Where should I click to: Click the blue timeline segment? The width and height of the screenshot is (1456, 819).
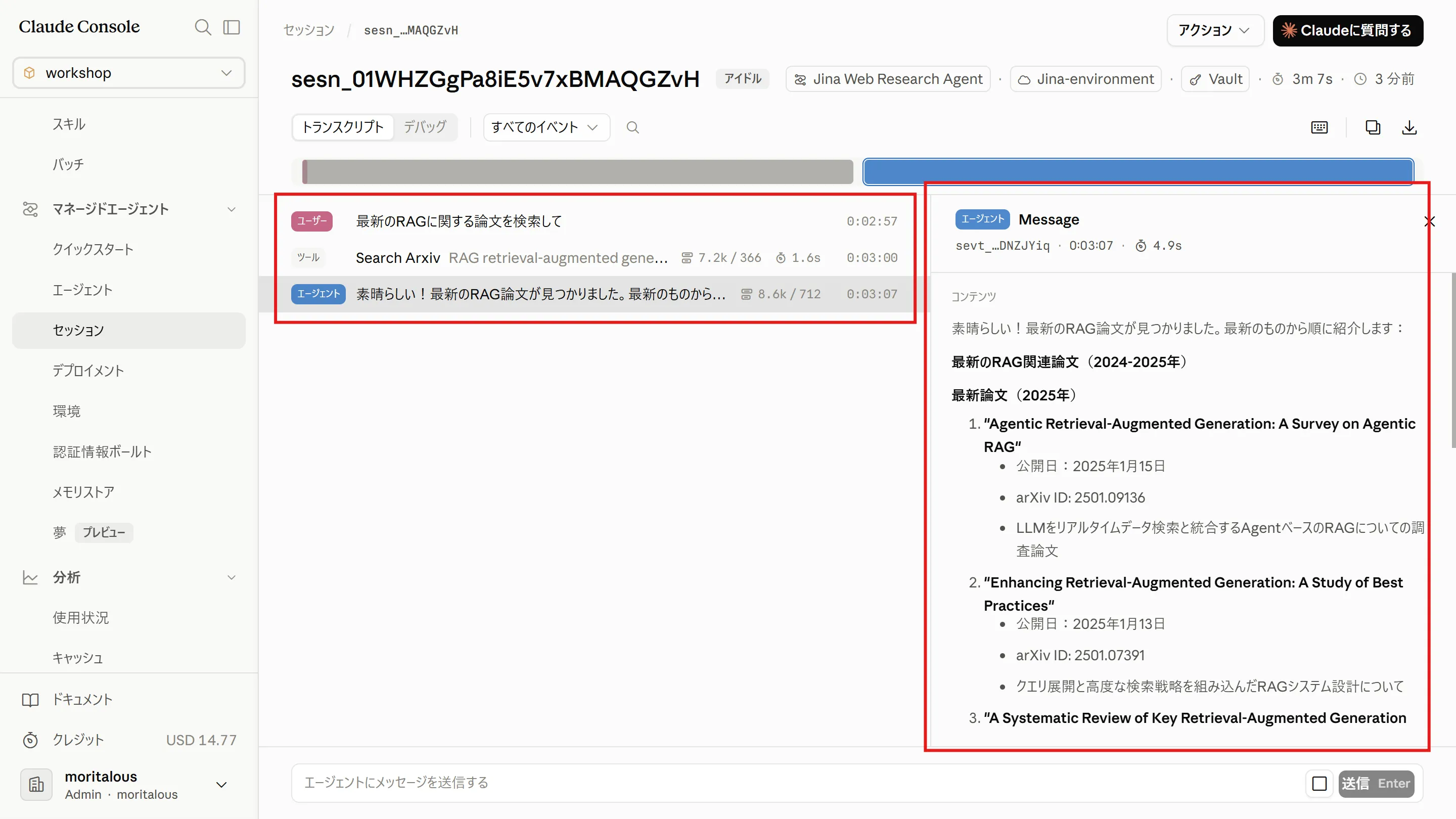pyautogui.click(x=1138, y=172)
